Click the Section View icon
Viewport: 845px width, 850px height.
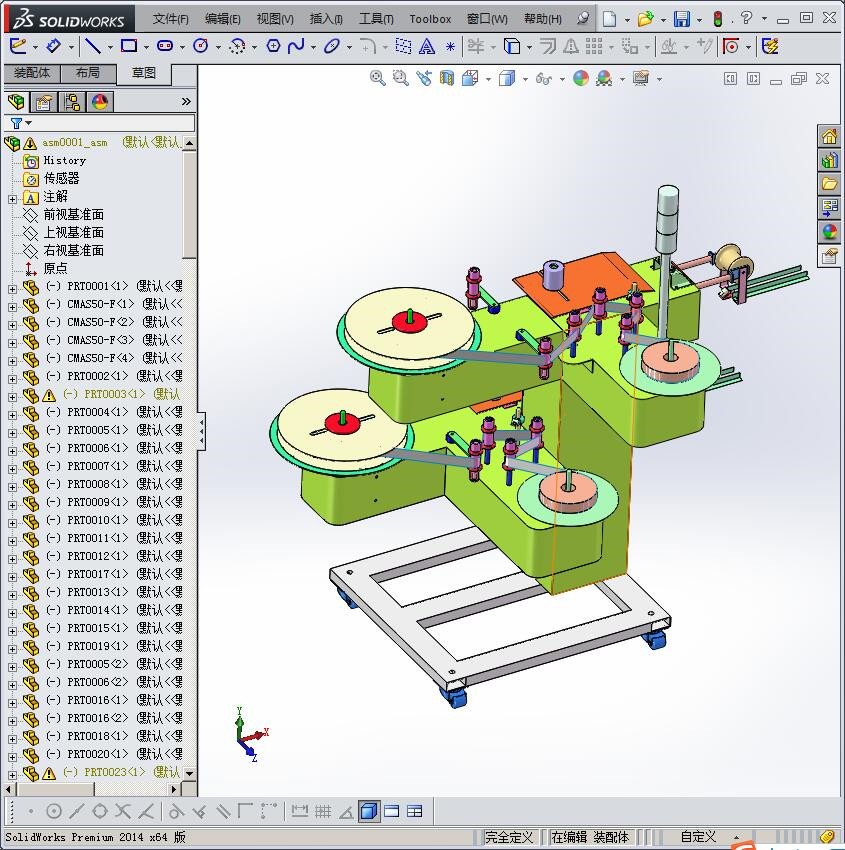pyautogui.click(x=447, y=79)
